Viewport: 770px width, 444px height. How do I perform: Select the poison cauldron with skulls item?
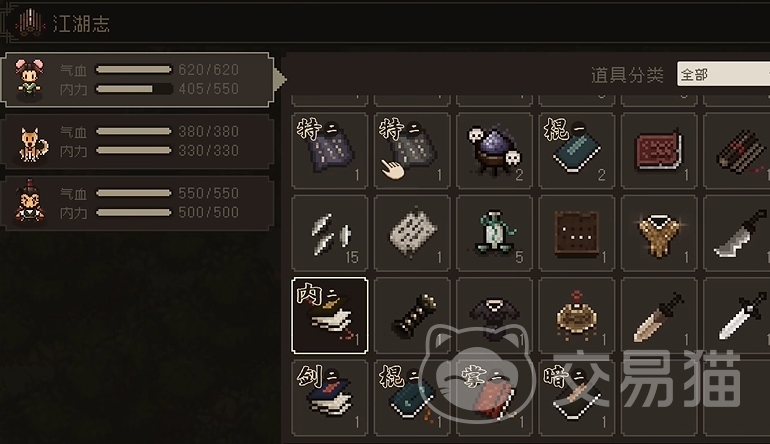[x=494, y=151]
